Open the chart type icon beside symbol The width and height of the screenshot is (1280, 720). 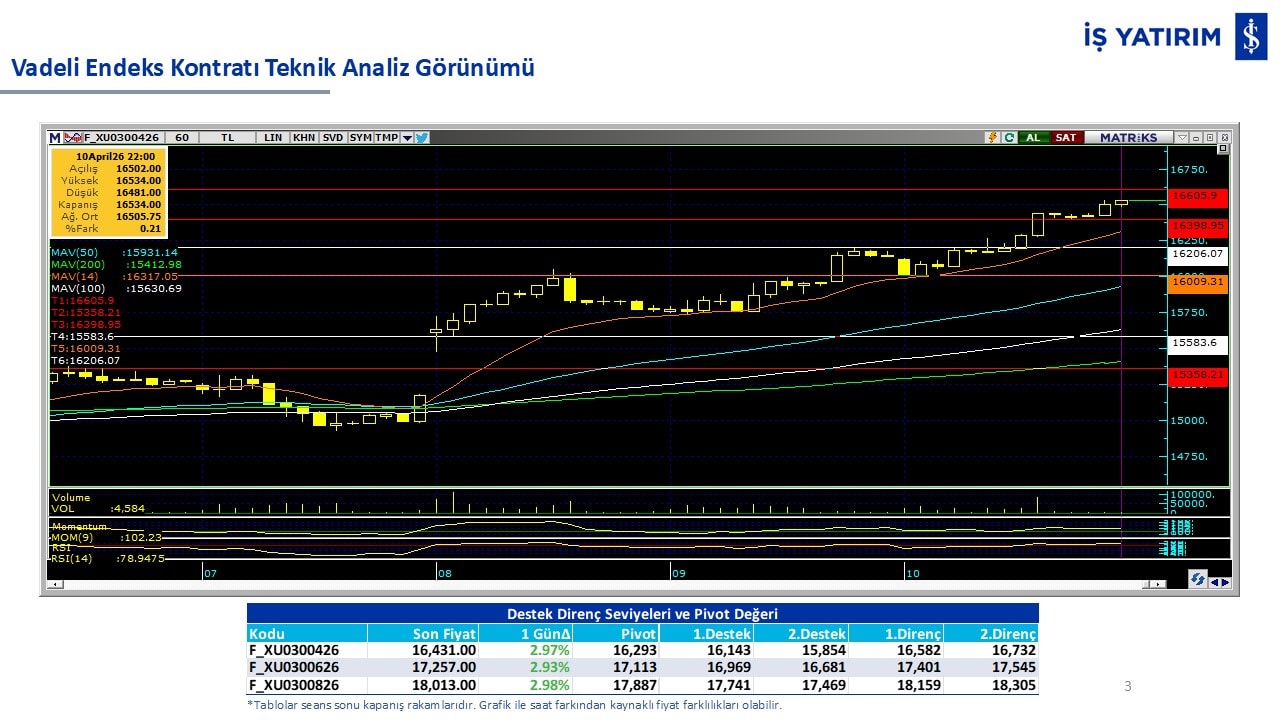(73, 138)
